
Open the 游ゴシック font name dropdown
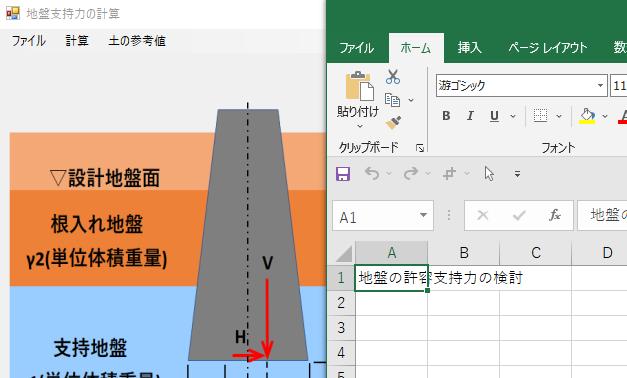coord(600,85)
